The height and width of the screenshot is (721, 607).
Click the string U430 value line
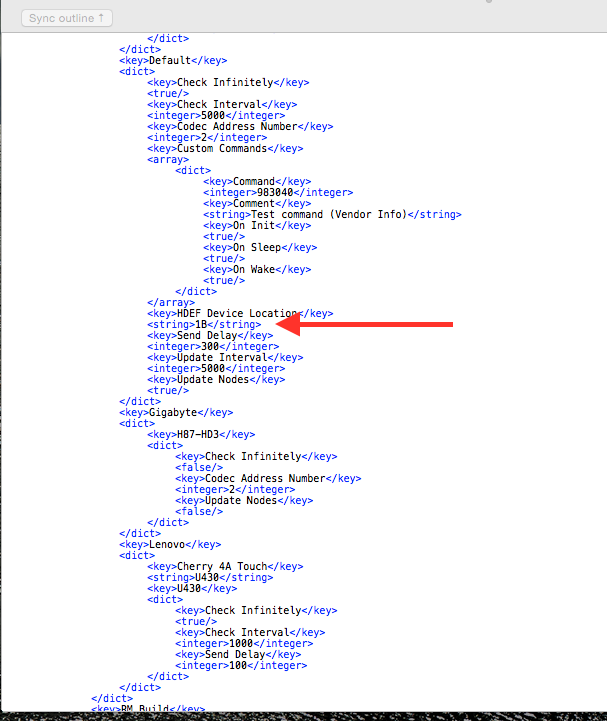pos(210,578)
